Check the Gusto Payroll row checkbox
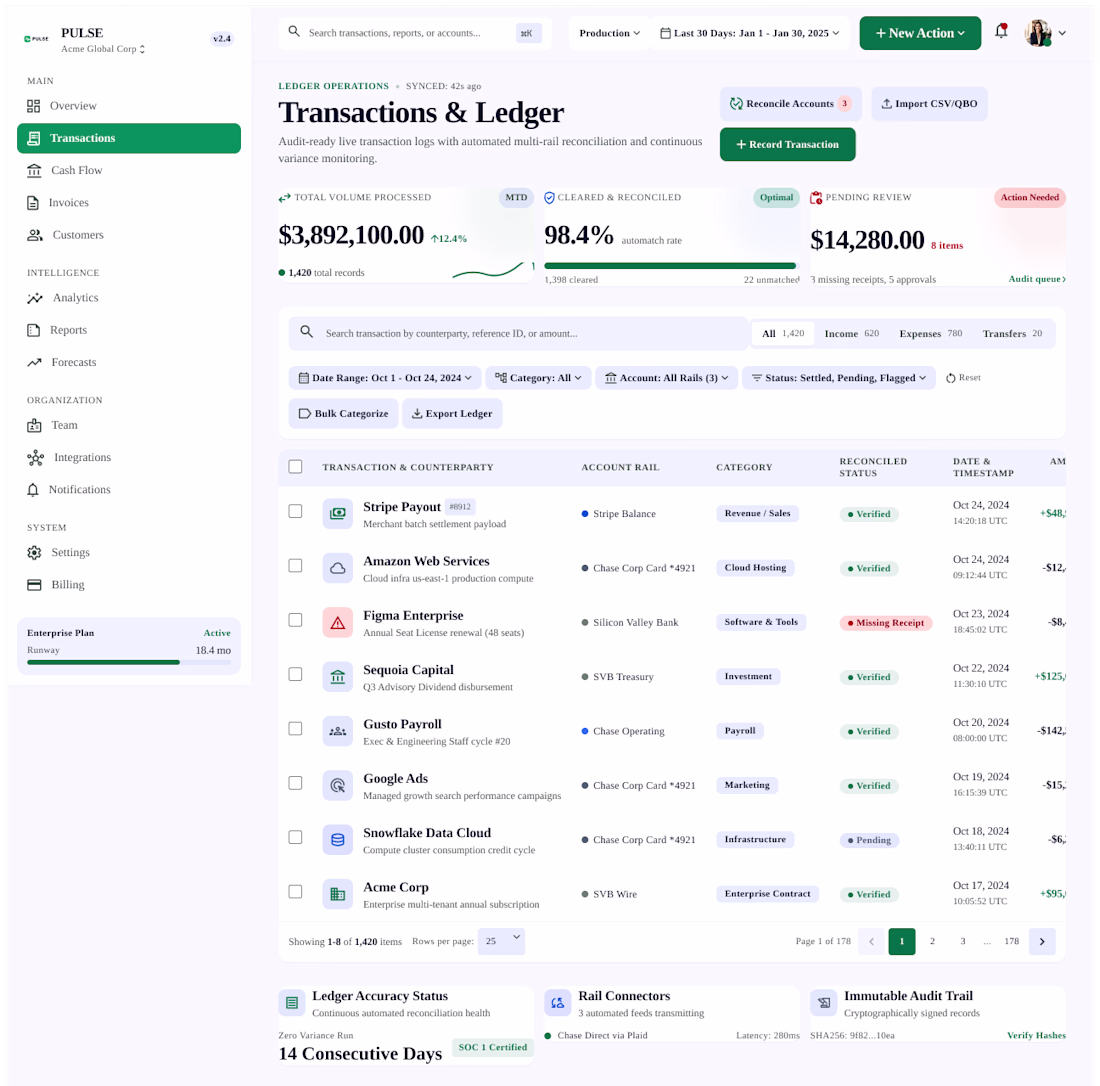The width and height of the screenshot is (1100, 1086). (x=295, y=729)
